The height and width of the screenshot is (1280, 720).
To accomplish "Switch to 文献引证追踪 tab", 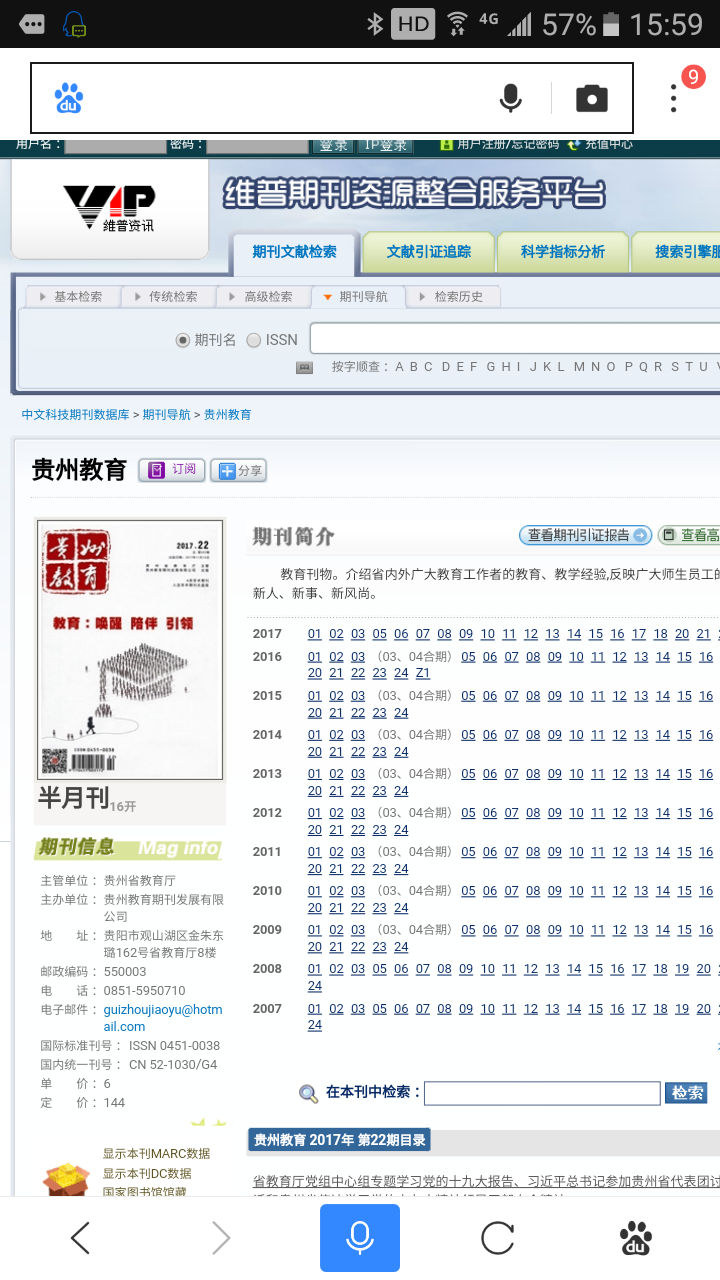I will pyautogui.click(x=428, y=252).
